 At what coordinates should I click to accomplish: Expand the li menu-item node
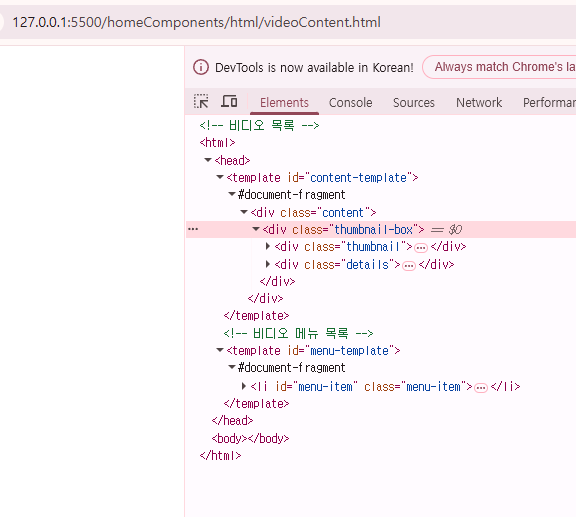(244, 386)
